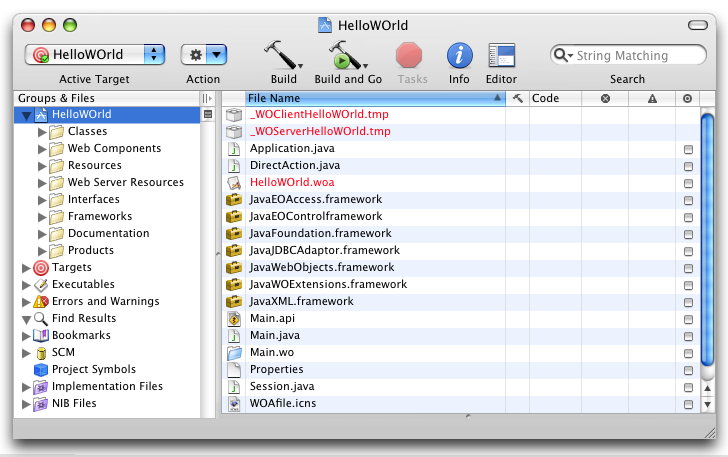The image size is (728, 457).
Task: Expand the Web Components group
Action: [42, 149]
